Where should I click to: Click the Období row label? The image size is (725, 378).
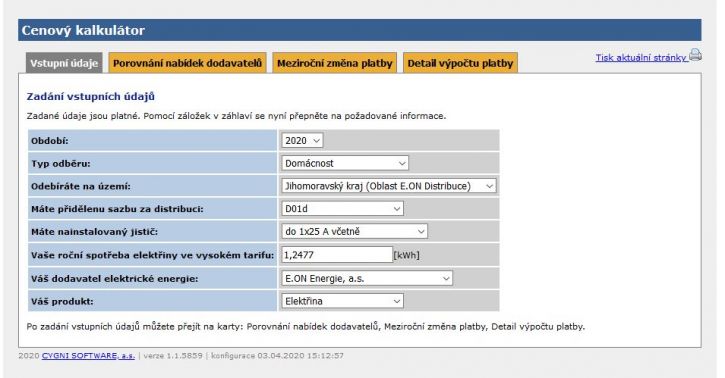click(x=49, y=140)
